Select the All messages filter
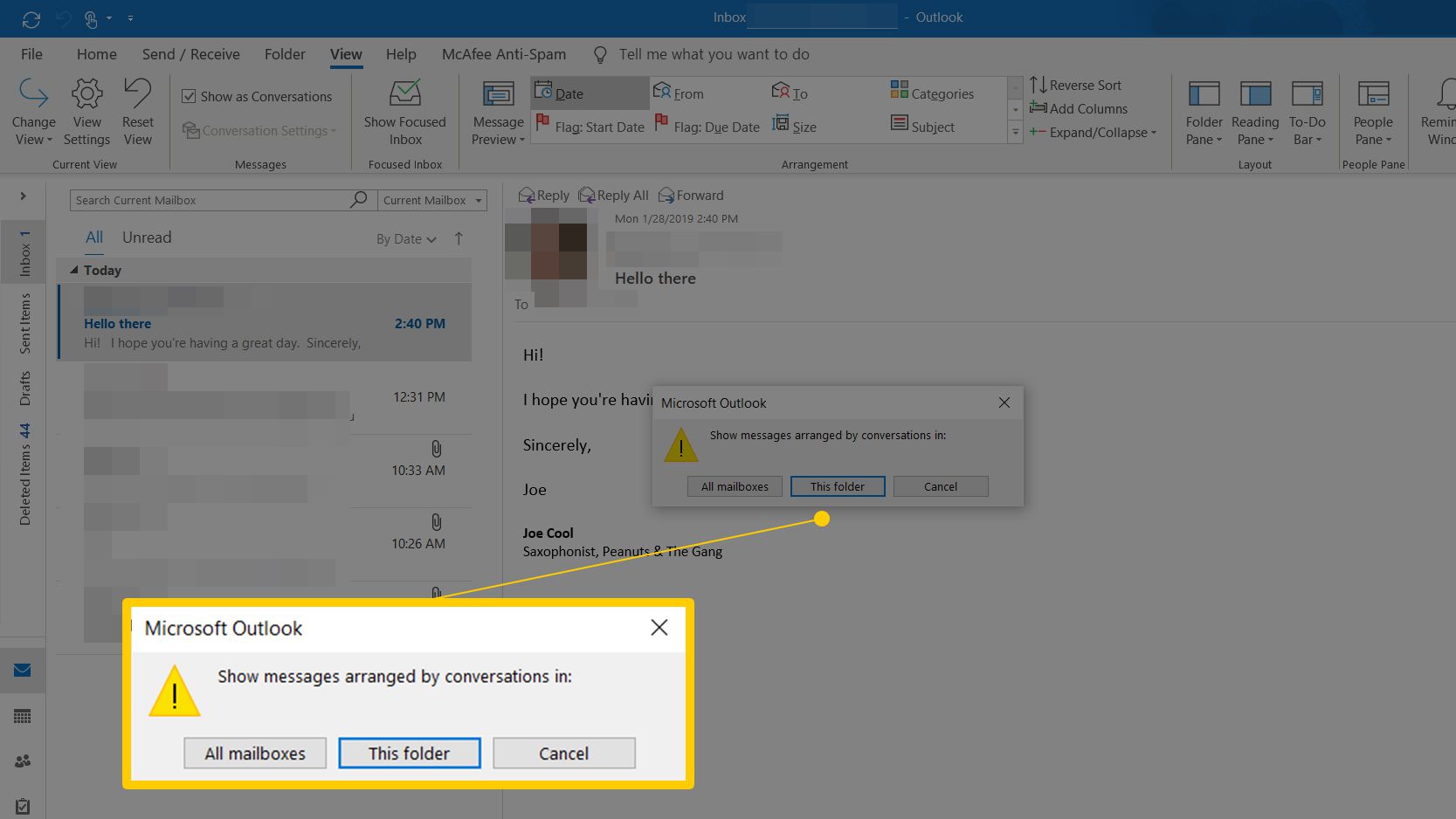1456x819 pixels. [x=94, y=237]
